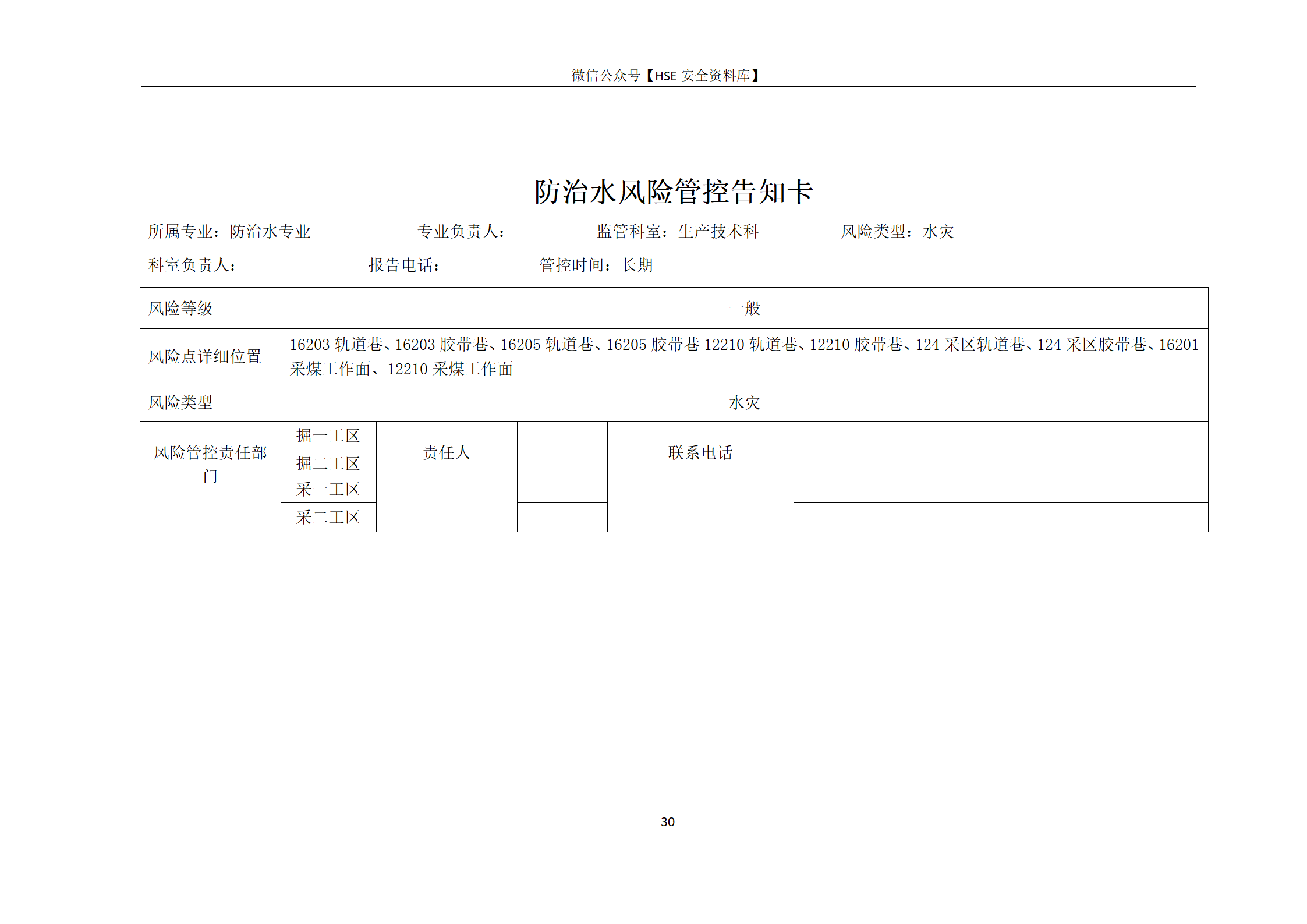This screenshot has height=924, width=1307.
Task: Click the 专业负责人： label
Action: pos(461,232)
